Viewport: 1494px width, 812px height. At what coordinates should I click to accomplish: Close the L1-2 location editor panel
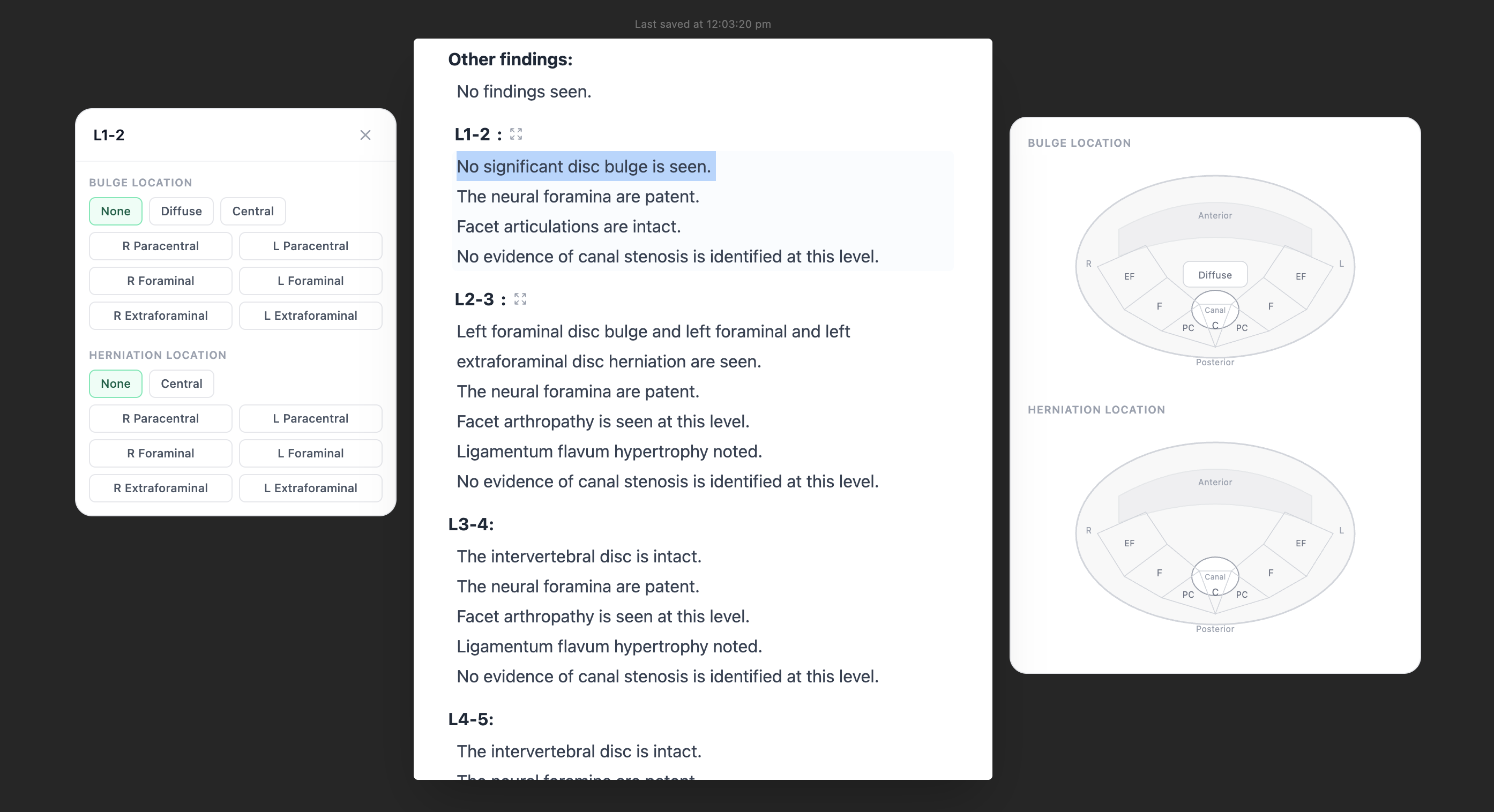365,135
